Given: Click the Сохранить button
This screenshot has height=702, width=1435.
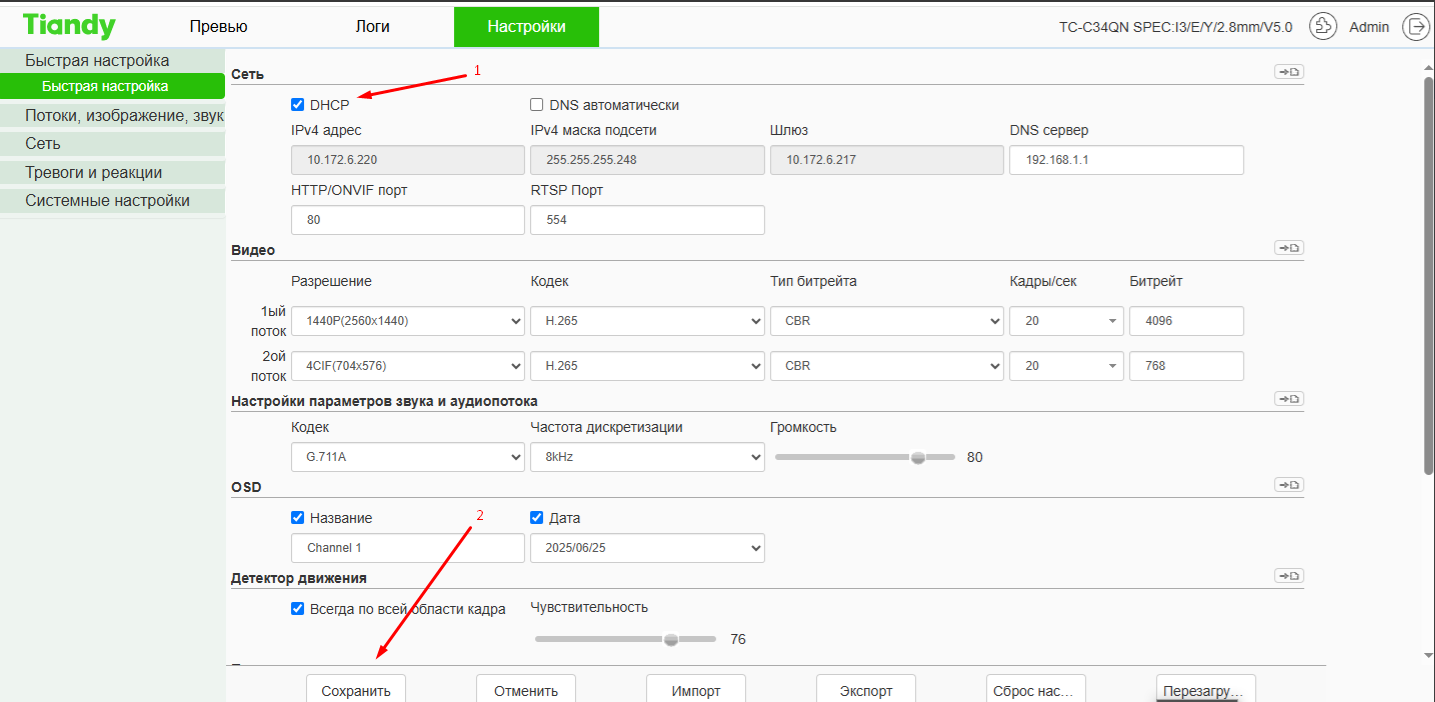Looking at the screenshot, I should click(x=355, y=690).
